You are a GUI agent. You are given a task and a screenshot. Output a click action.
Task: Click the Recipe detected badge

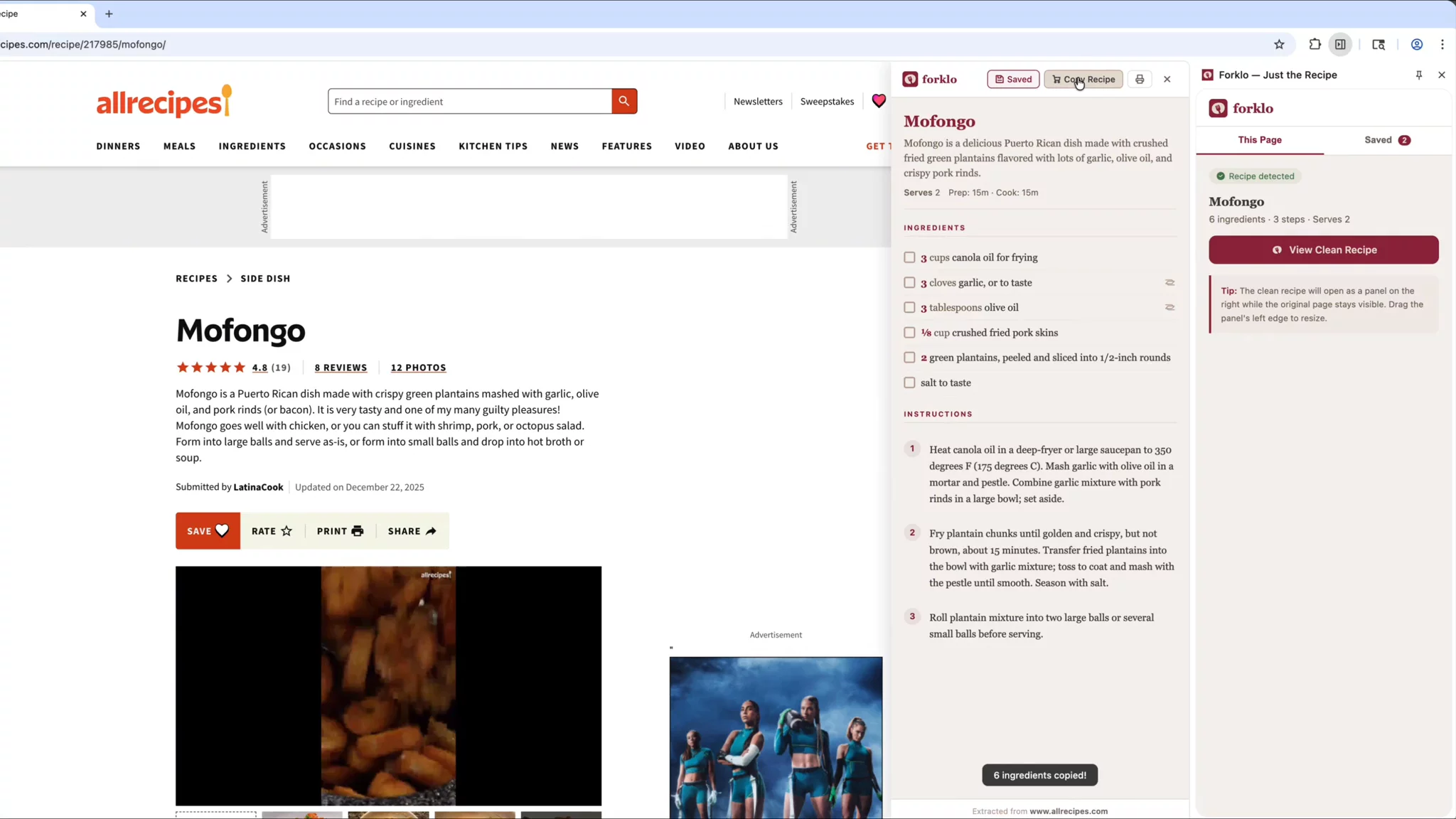[x=1255, y=176]
